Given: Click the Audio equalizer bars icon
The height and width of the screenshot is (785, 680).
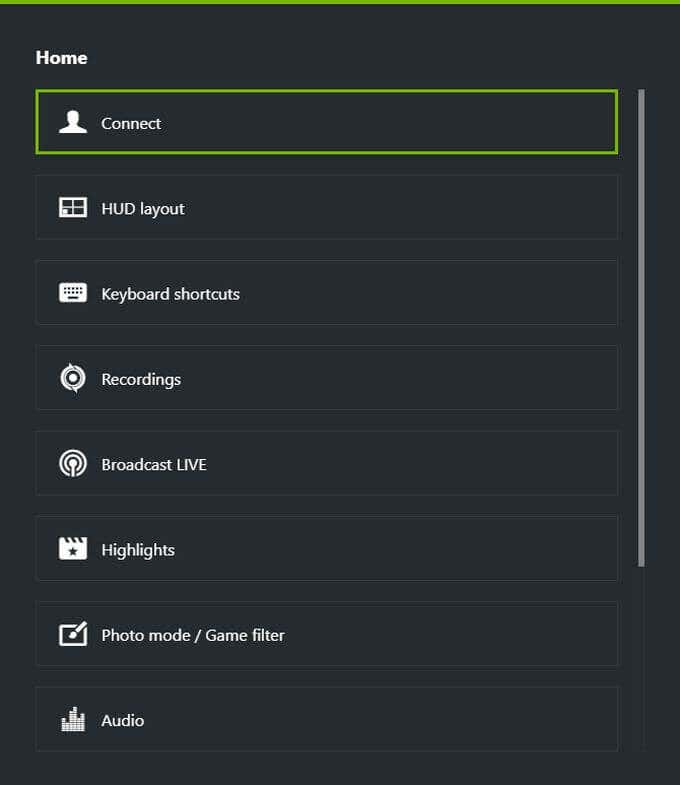Looking at the screenshot, I should (x=73, y=719).
